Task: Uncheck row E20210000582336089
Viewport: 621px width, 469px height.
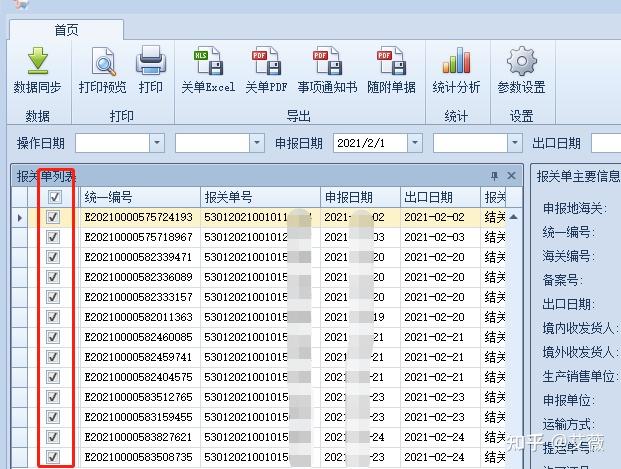Action: (x=53, y=277)
